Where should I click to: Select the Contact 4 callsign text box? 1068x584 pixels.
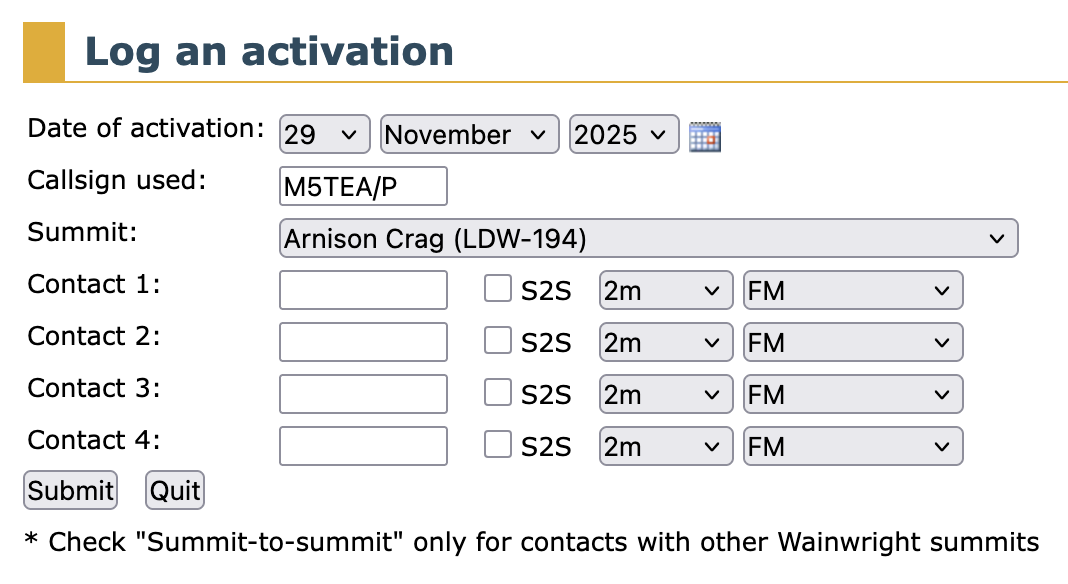[363, 446]
